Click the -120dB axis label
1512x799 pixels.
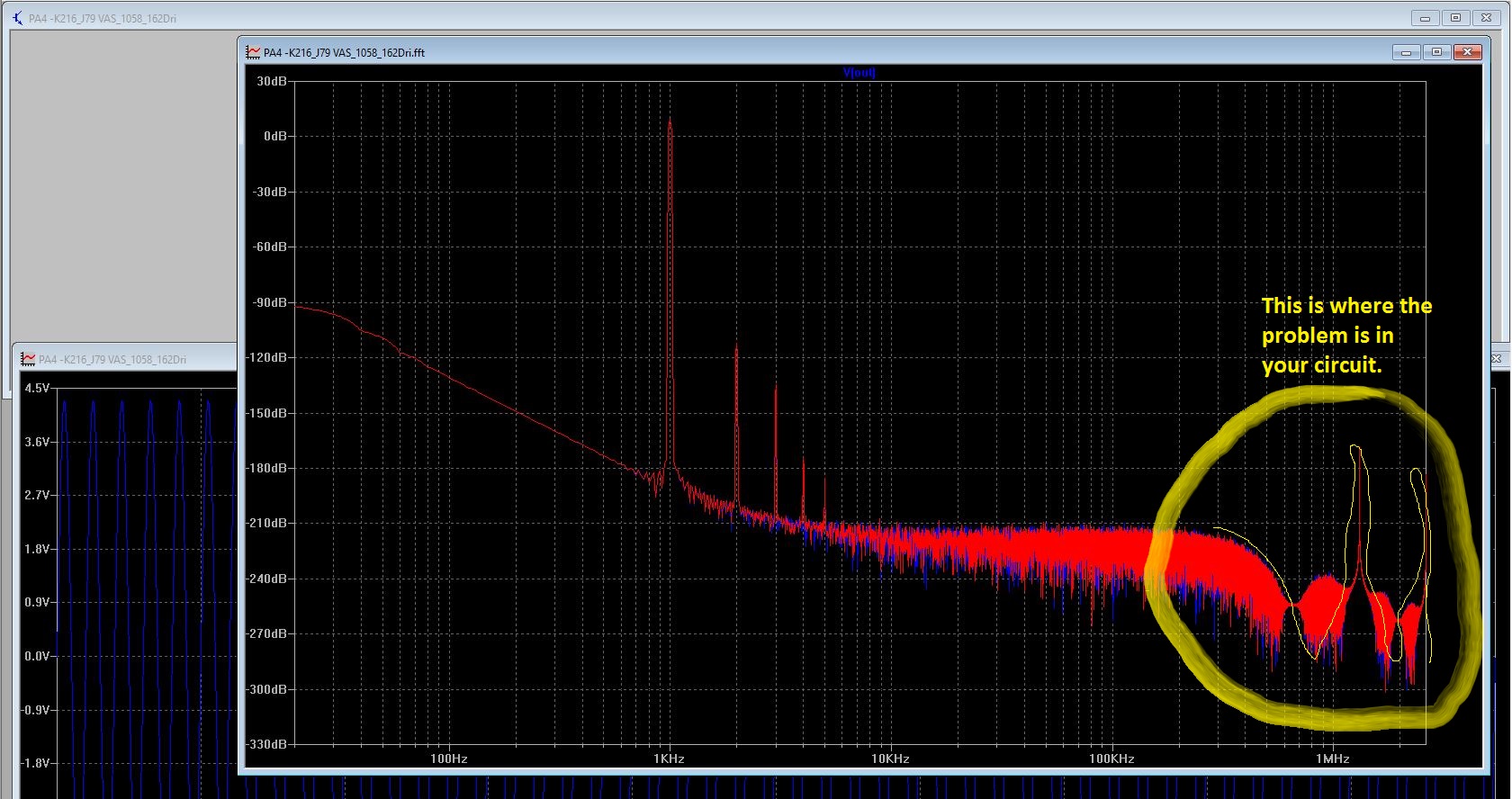pyautogui.click(x=267, y=357)
